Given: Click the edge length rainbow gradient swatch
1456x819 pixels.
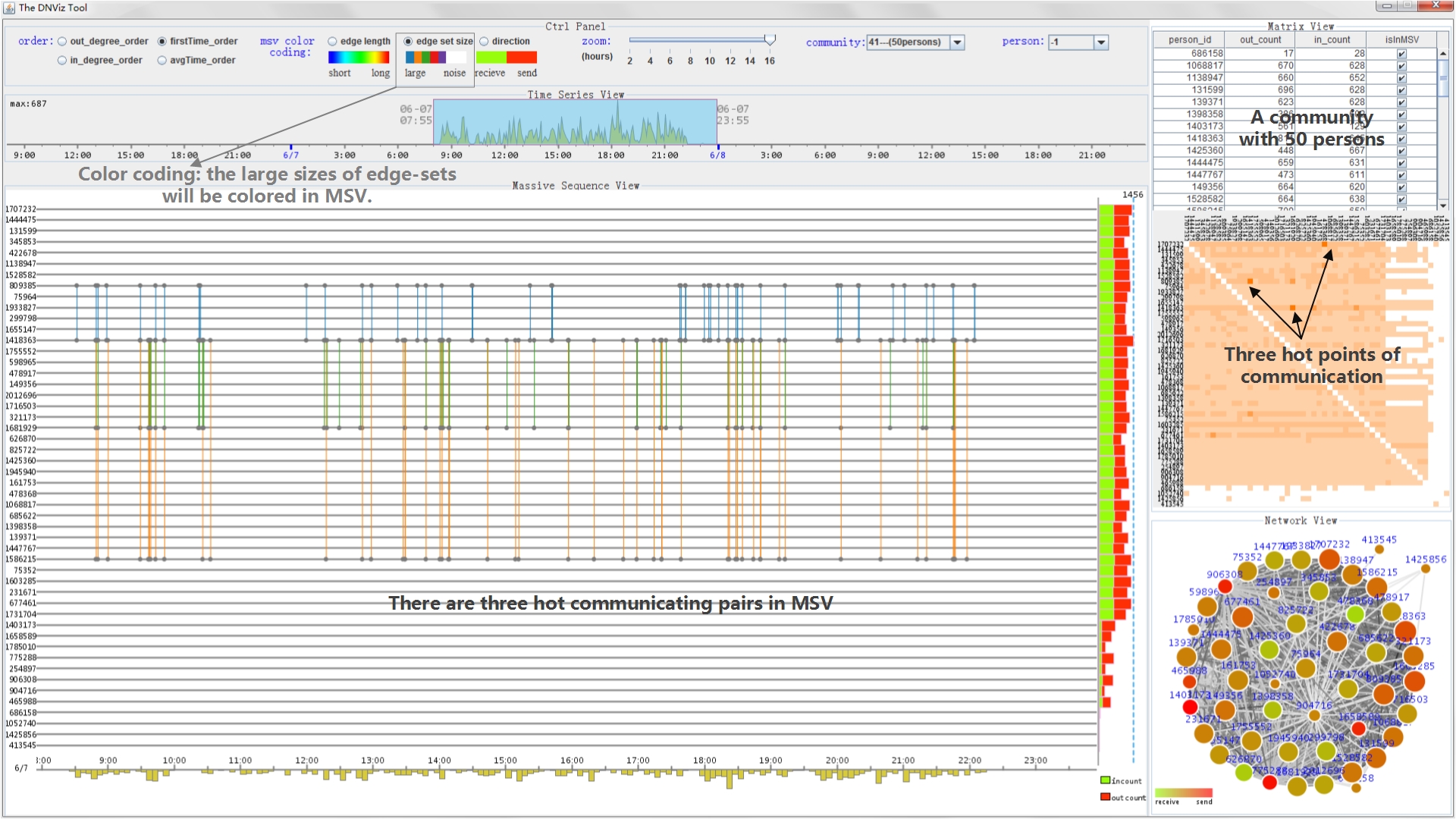Looking at the screenshot, I should click(359, 58).
